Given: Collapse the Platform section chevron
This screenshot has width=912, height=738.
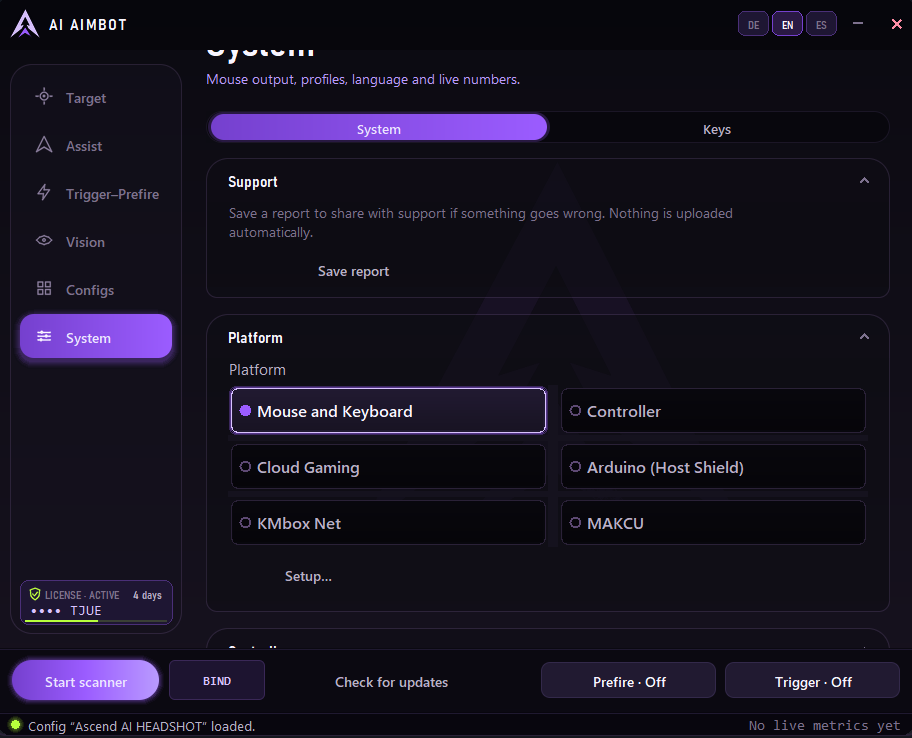Looking at the screenshot, I should click(x=864, y=337).
